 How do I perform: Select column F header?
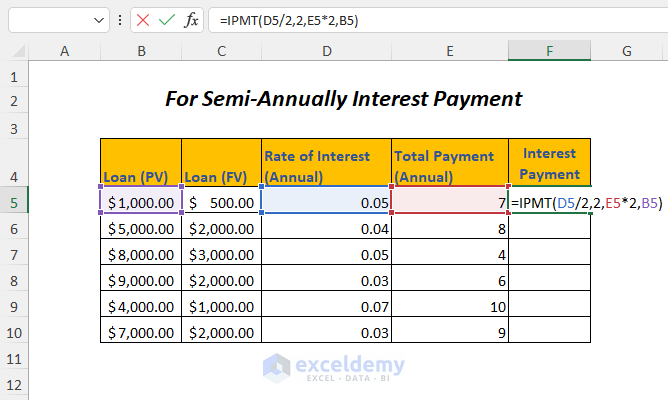[549, 51]
